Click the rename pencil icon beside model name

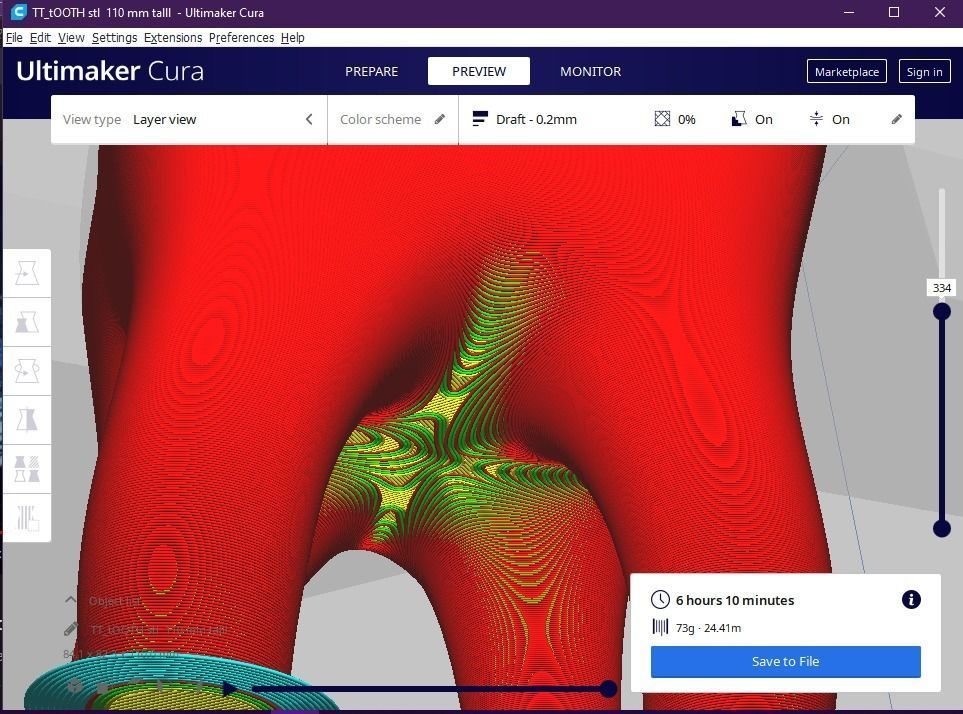point(71,629)
